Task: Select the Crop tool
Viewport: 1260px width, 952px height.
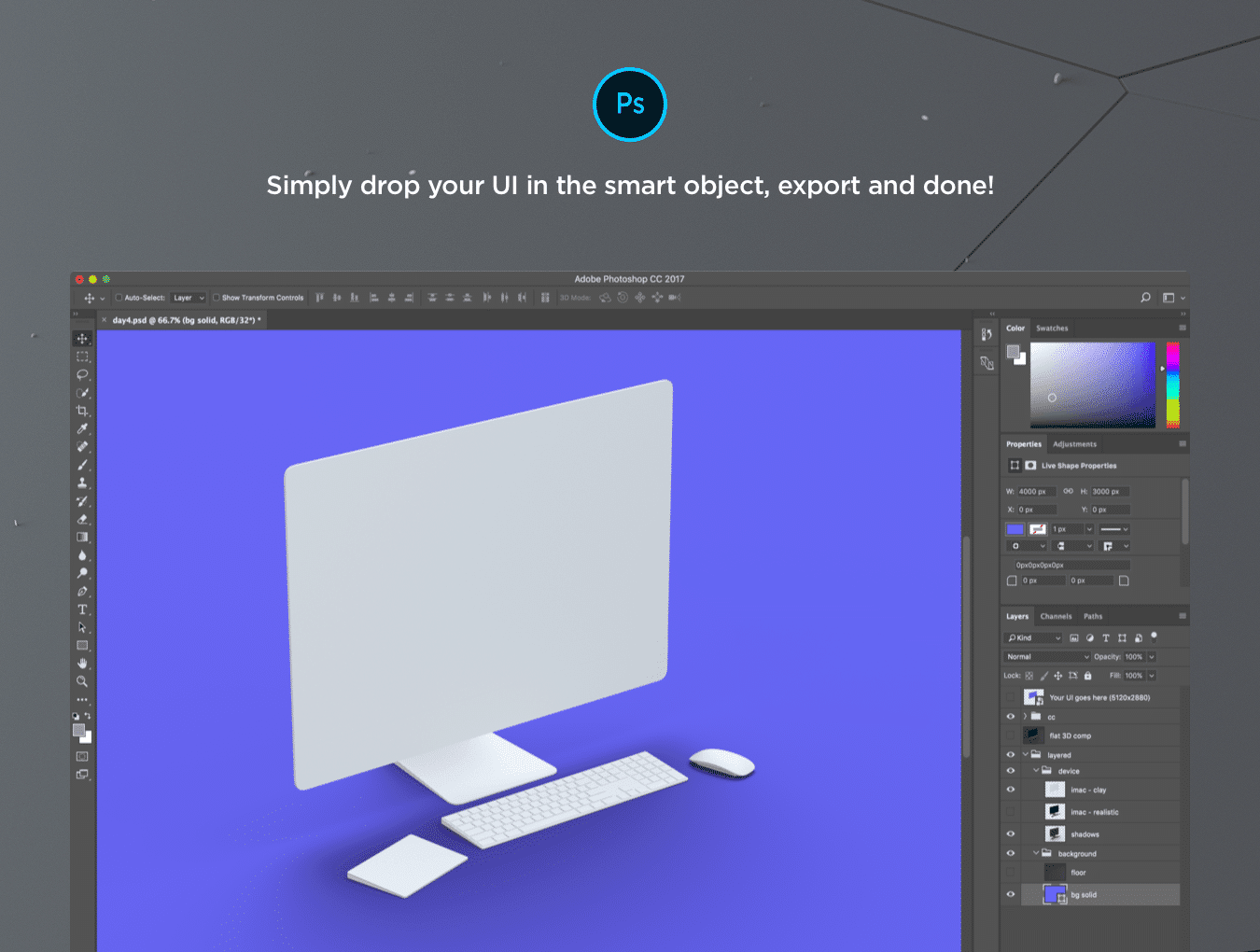Action: [x=82, y=411]
